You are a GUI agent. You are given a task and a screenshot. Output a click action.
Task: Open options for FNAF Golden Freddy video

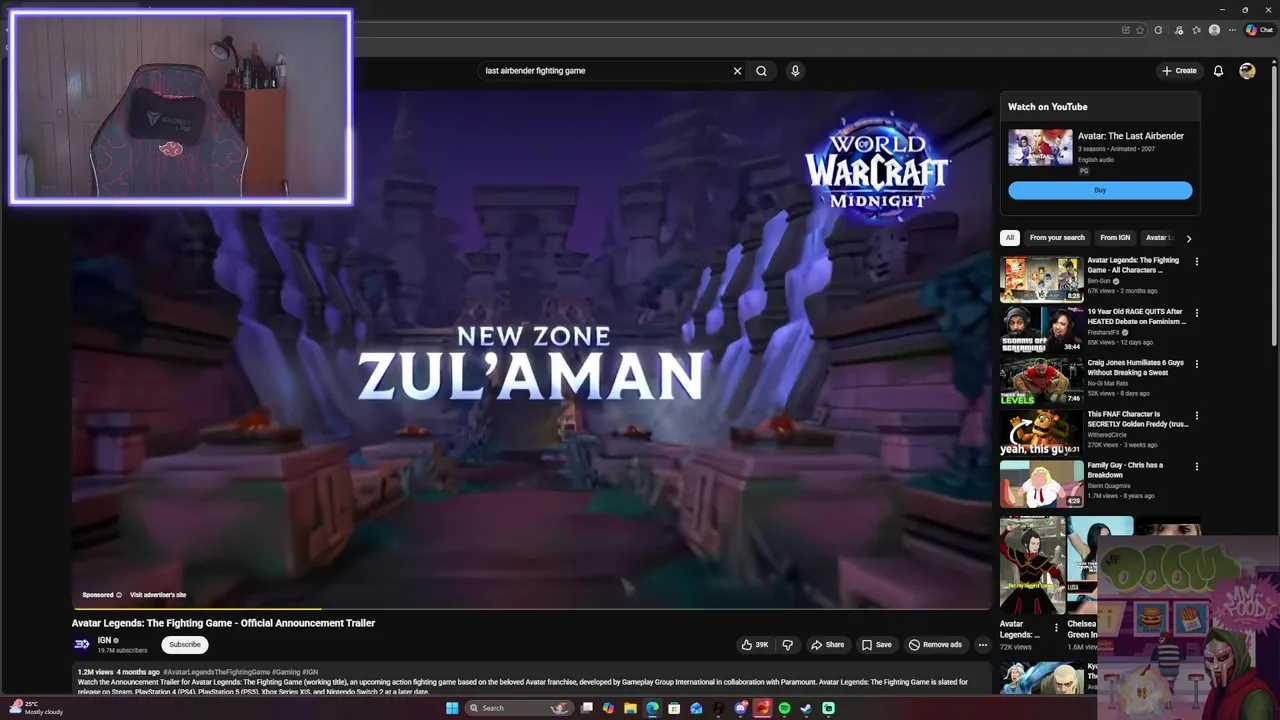[1197, 415]
